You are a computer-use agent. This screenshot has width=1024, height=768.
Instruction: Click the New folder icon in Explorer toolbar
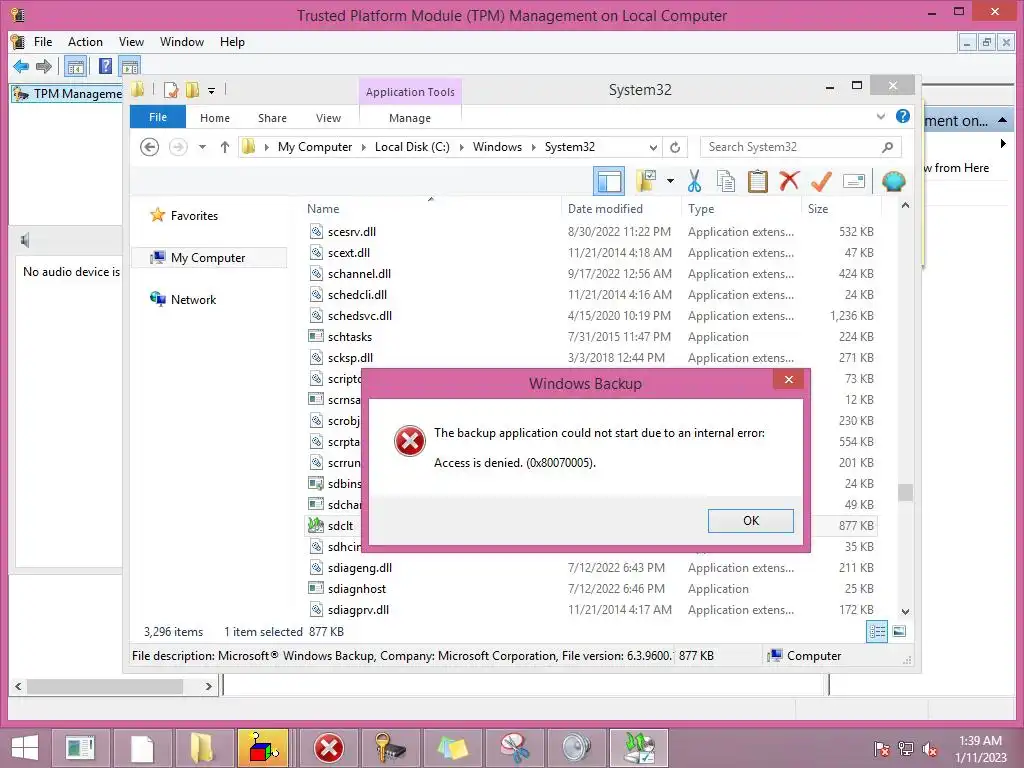647,181
